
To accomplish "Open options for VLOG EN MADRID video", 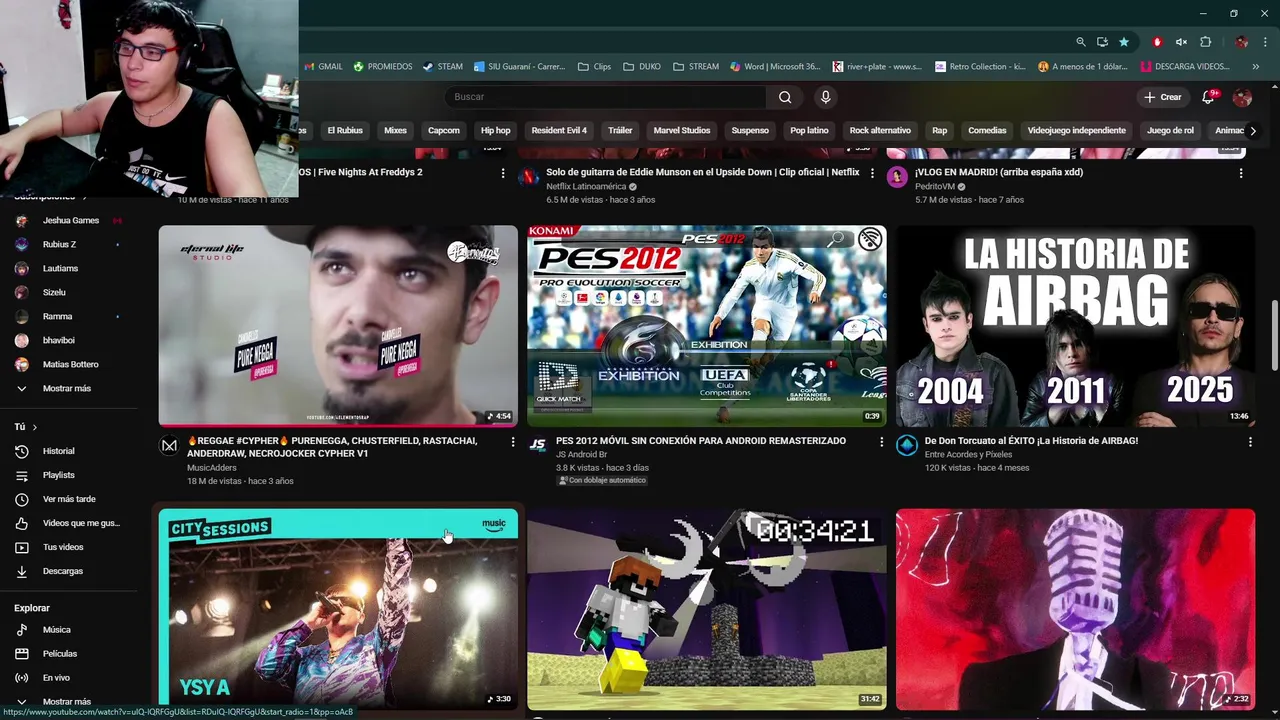I will (1241, 173).
